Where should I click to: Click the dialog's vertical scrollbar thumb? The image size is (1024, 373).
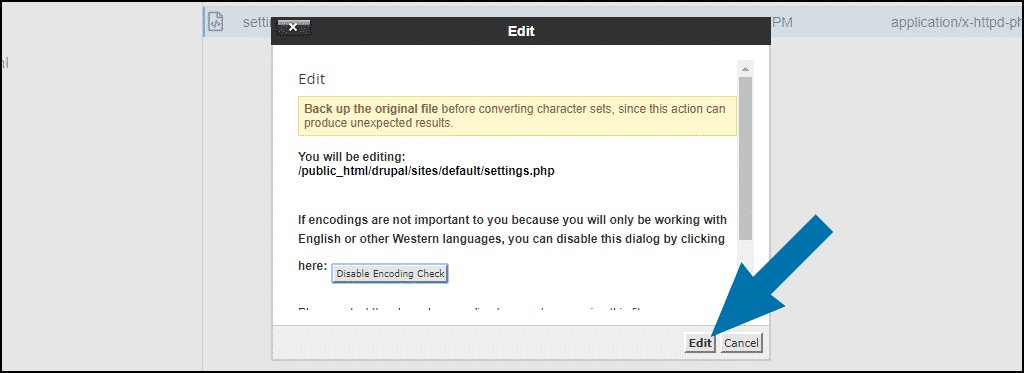click(x=745, y=158)
